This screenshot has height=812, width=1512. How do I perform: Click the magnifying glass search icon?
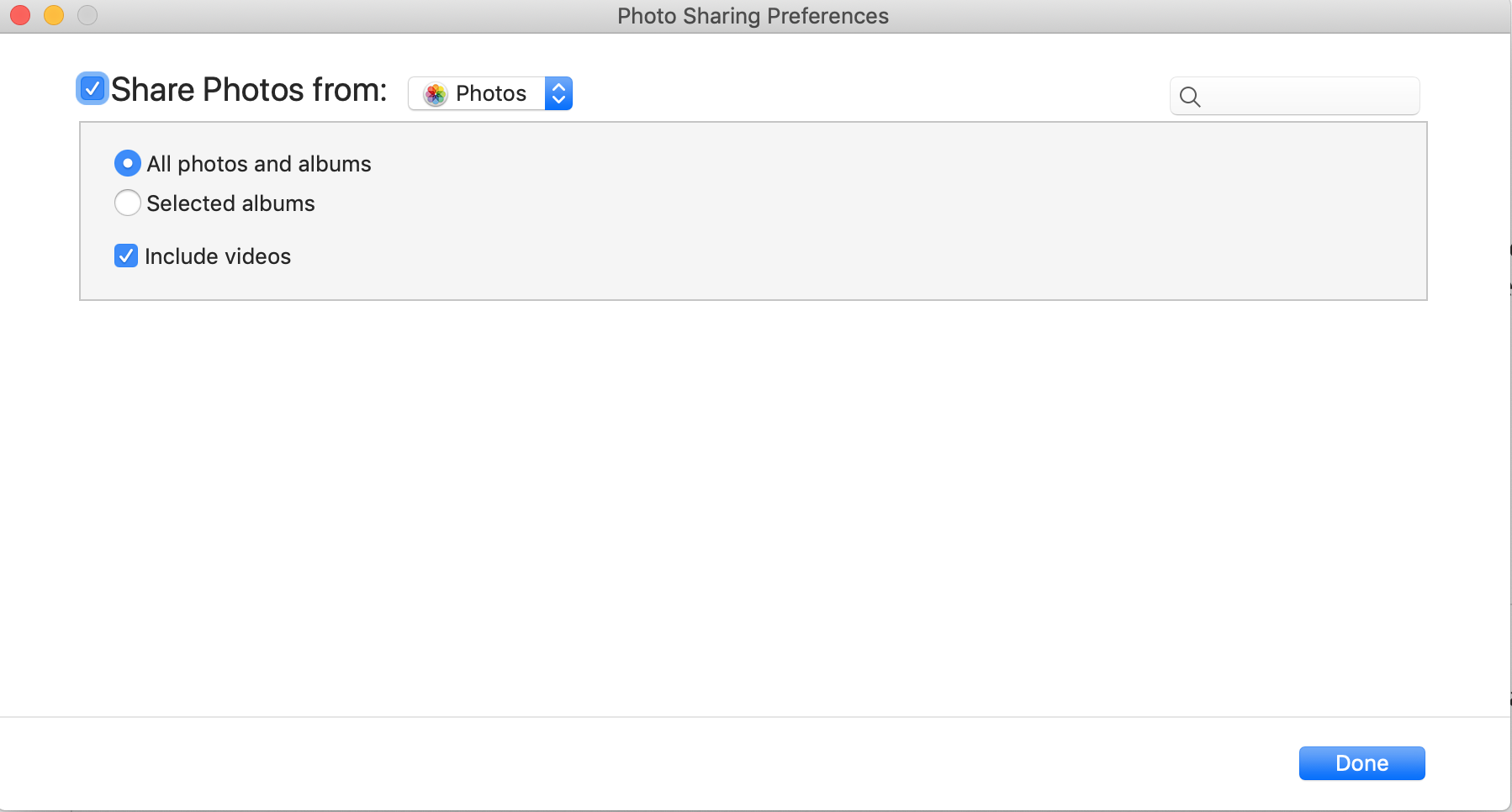pos(1190,97)
